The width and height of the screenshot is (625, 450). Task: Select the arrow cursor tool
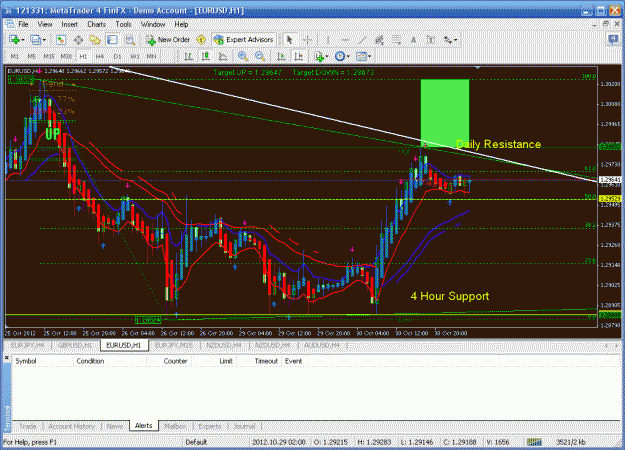290,39
